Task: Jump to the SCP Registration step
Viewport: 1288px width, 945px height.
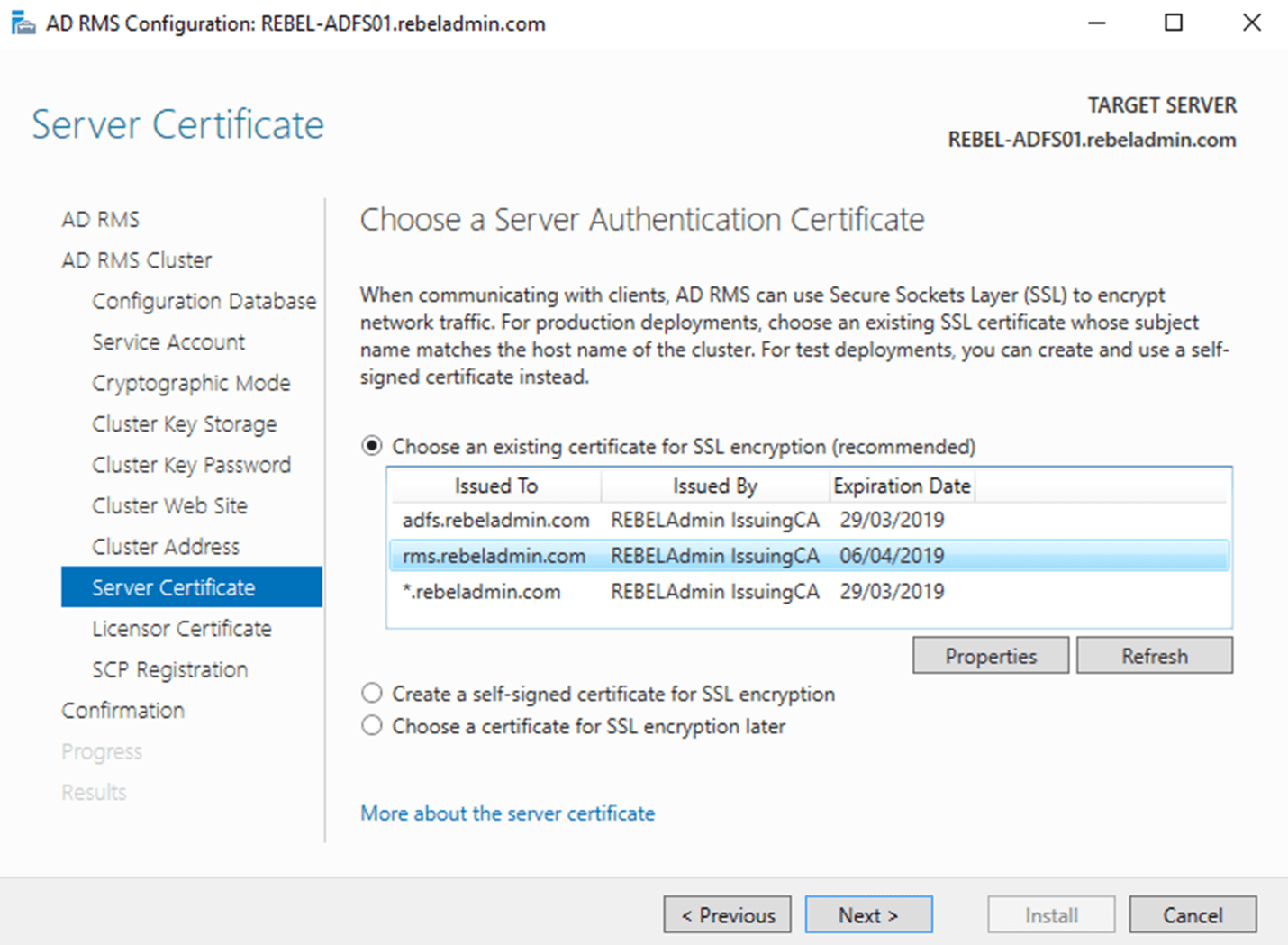Action: [x=169, y=669]
